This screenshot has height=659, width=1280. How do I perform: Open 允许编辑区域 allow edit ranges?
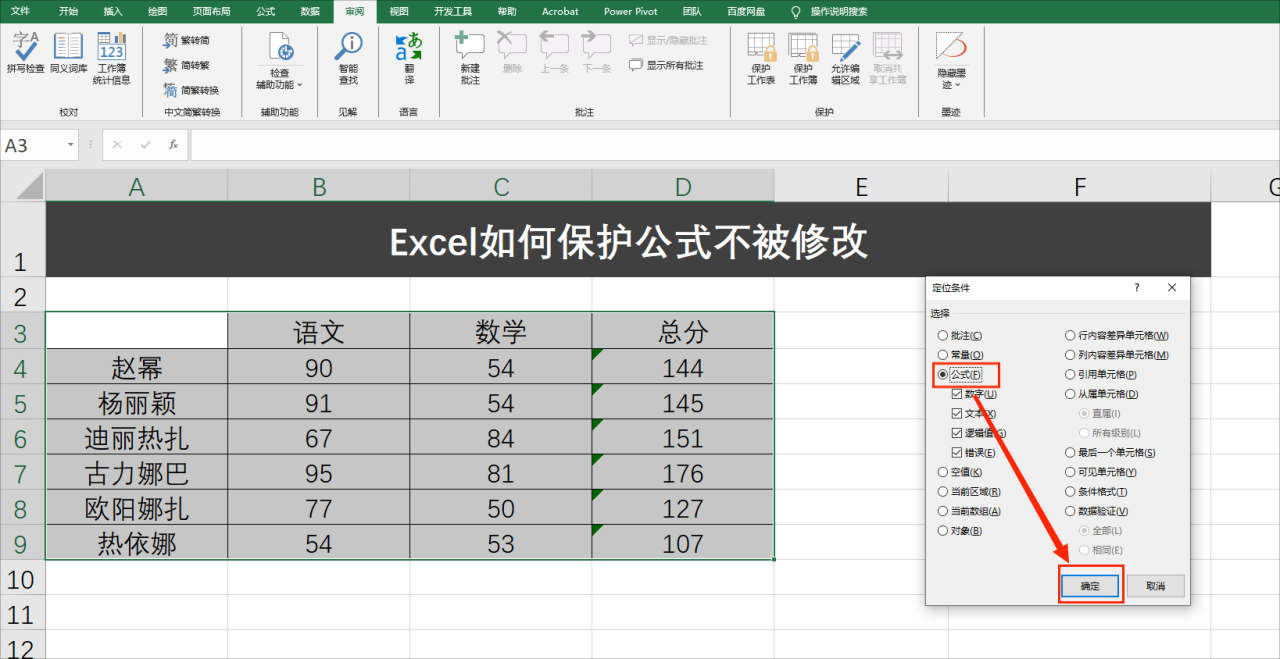point(845,59)
